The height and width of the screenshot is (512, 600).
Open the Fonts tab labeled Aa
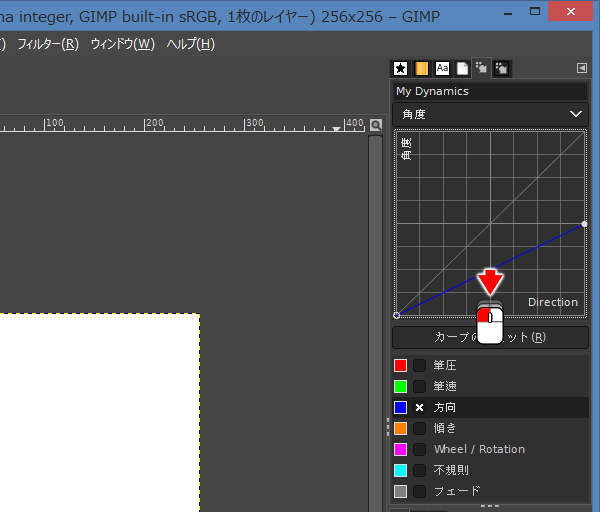[x=442, y=68]
